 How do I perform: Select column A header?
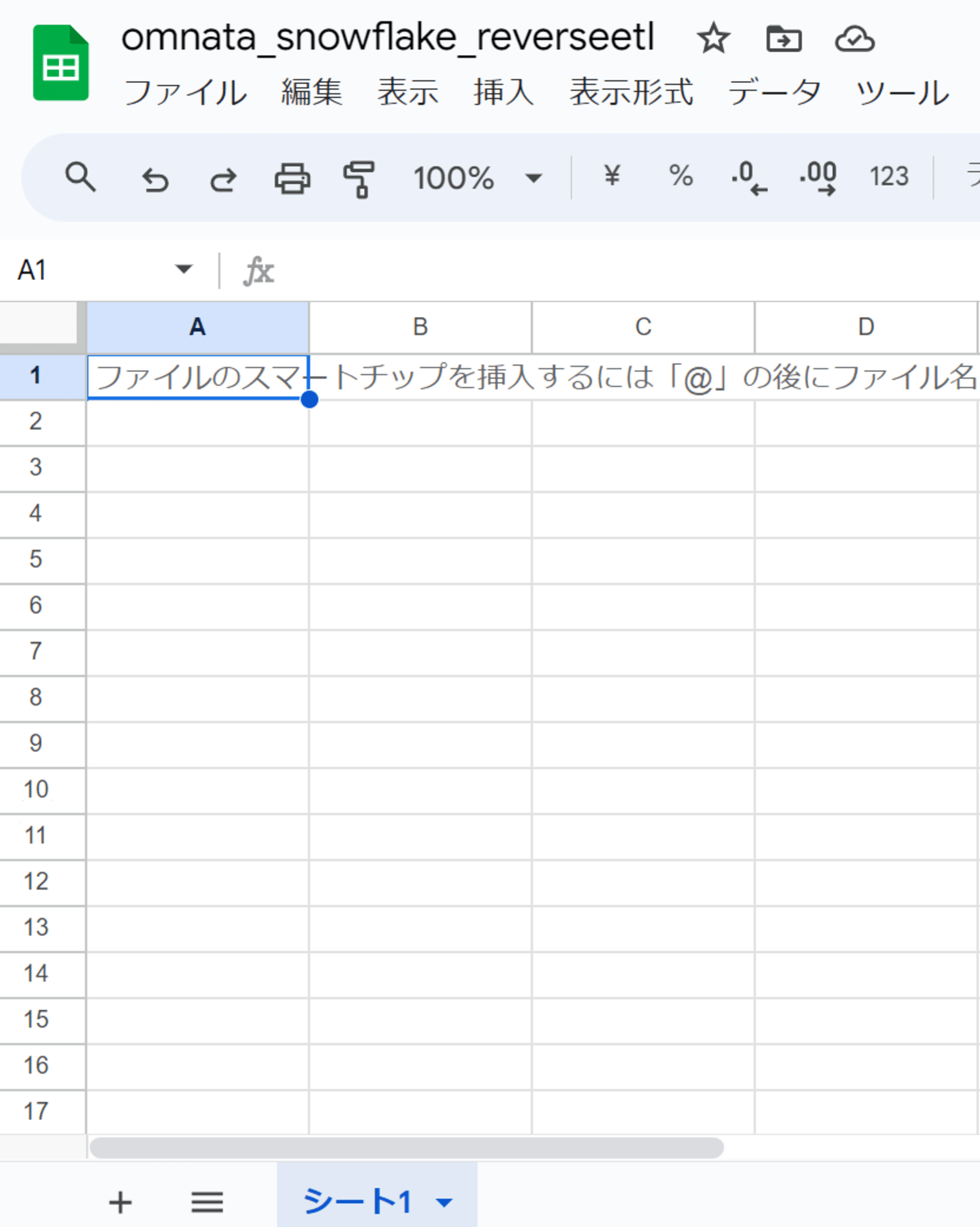(197, 327)
